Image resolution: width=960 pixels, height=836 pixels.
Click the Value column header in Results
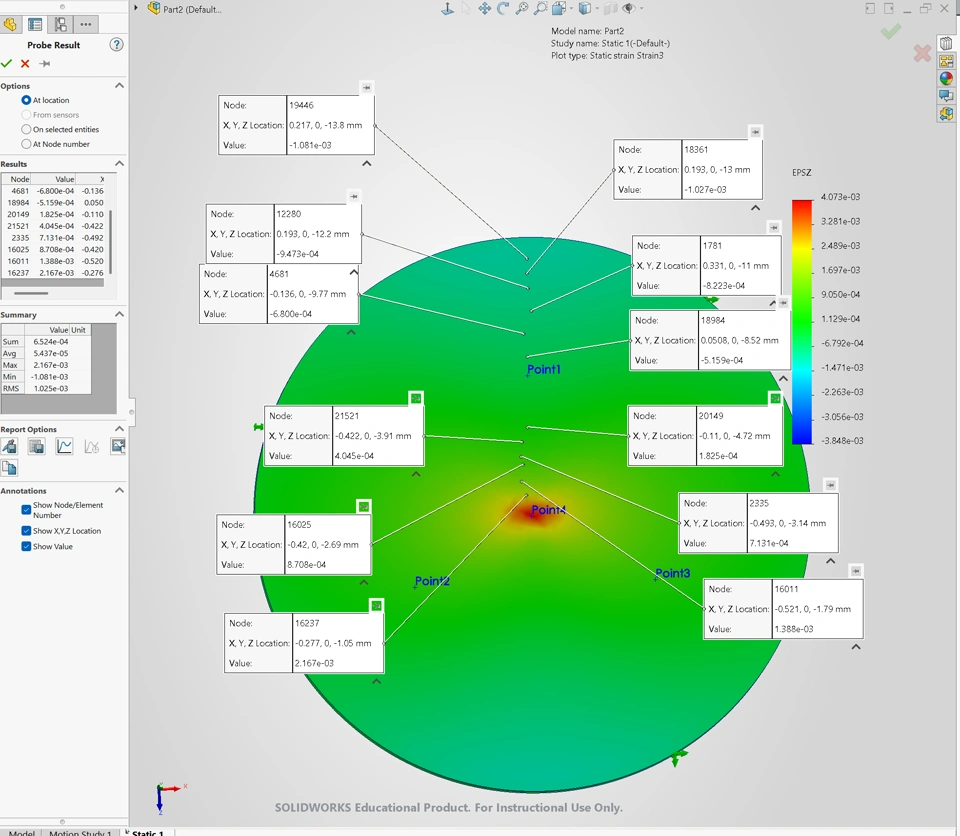[x=54, y=179]
